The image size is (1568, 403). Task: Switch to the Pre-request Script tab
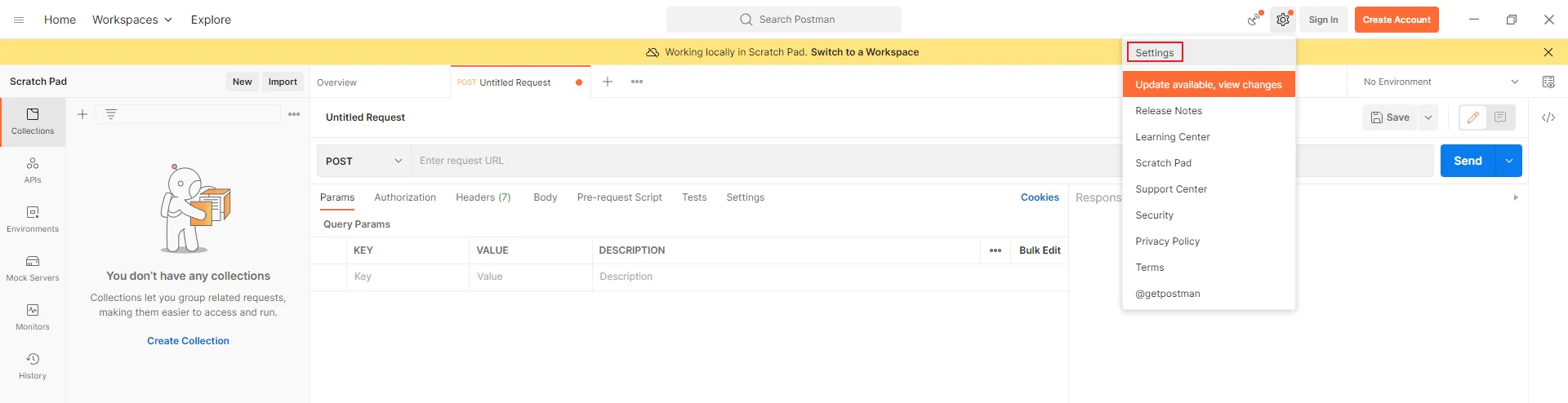click(620, 197)
